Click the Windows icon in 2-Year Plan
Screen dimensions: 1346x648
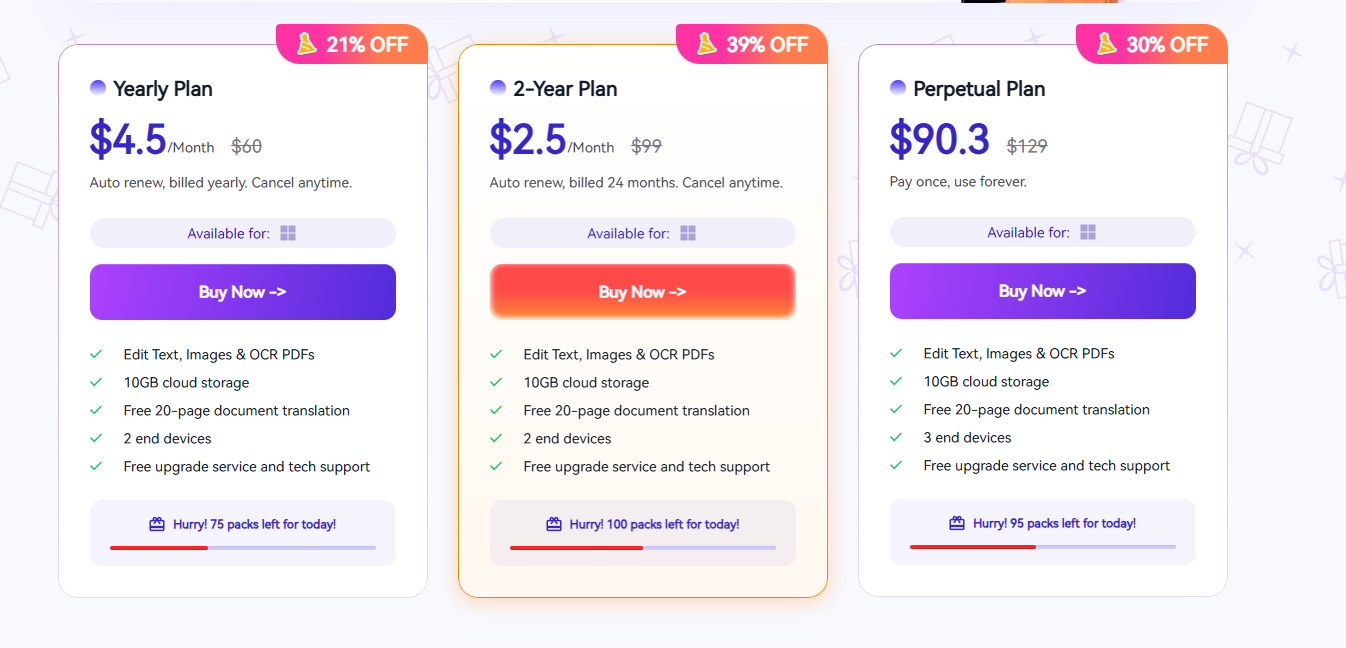pos(688,233)
